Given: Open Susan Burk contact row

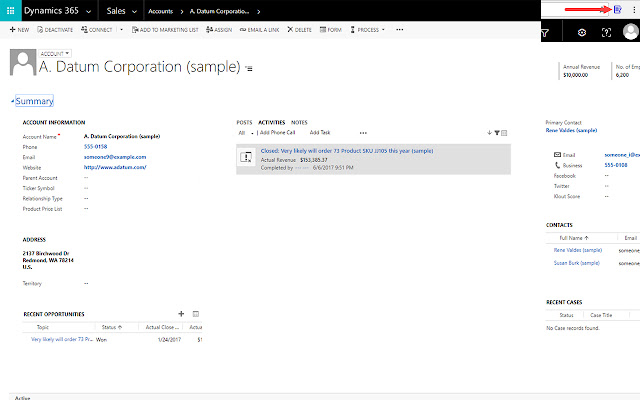Looking at the screenshot, I should point(577,263).
